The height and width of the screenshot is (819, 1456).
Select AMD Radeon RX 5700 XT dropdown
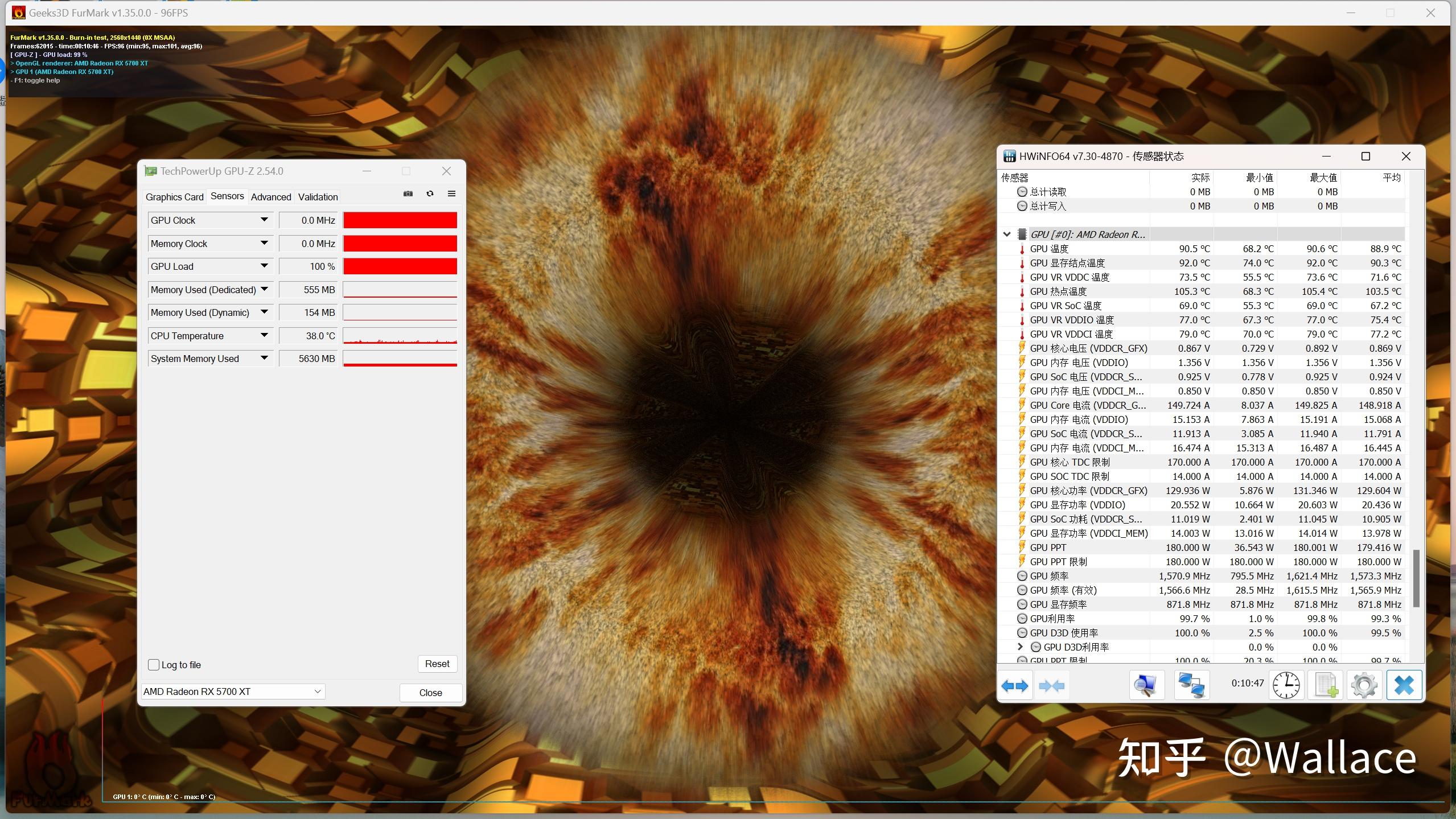(232, 691)
